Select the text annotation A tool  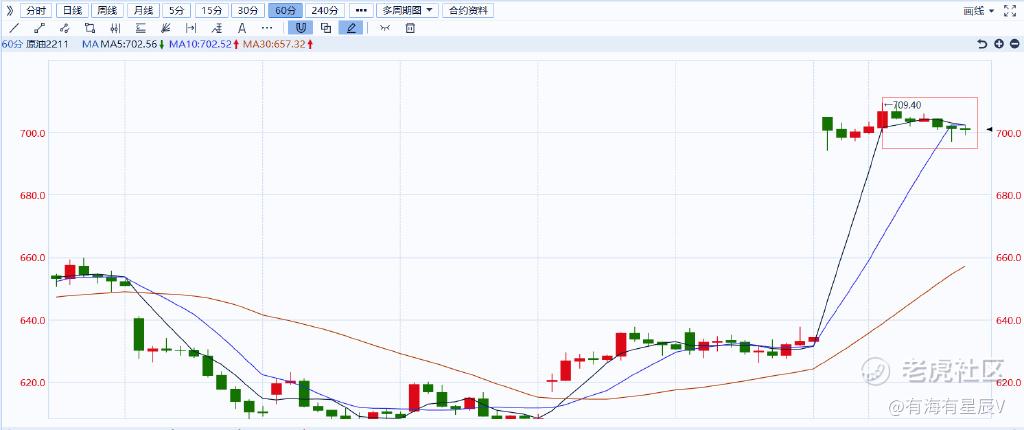point(242,28)
